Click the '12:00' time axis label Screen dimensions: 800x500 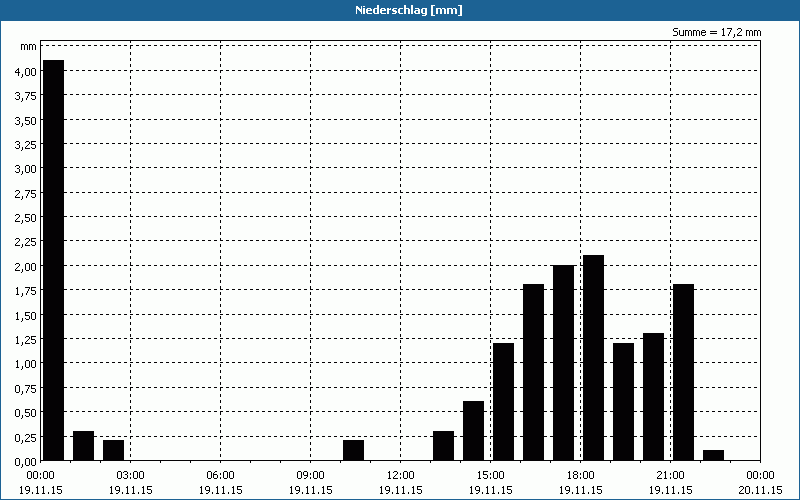point(401,476)
